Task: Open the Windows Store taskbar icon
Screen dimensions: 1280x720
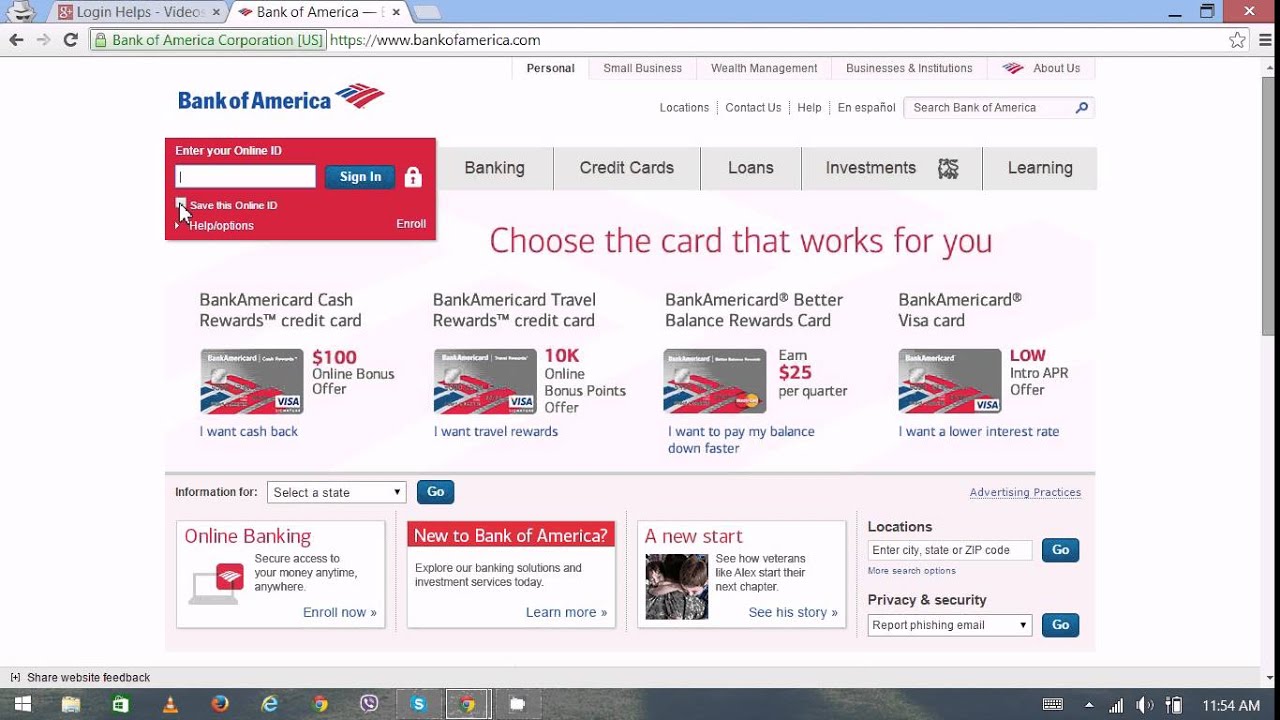Action: 121,704
